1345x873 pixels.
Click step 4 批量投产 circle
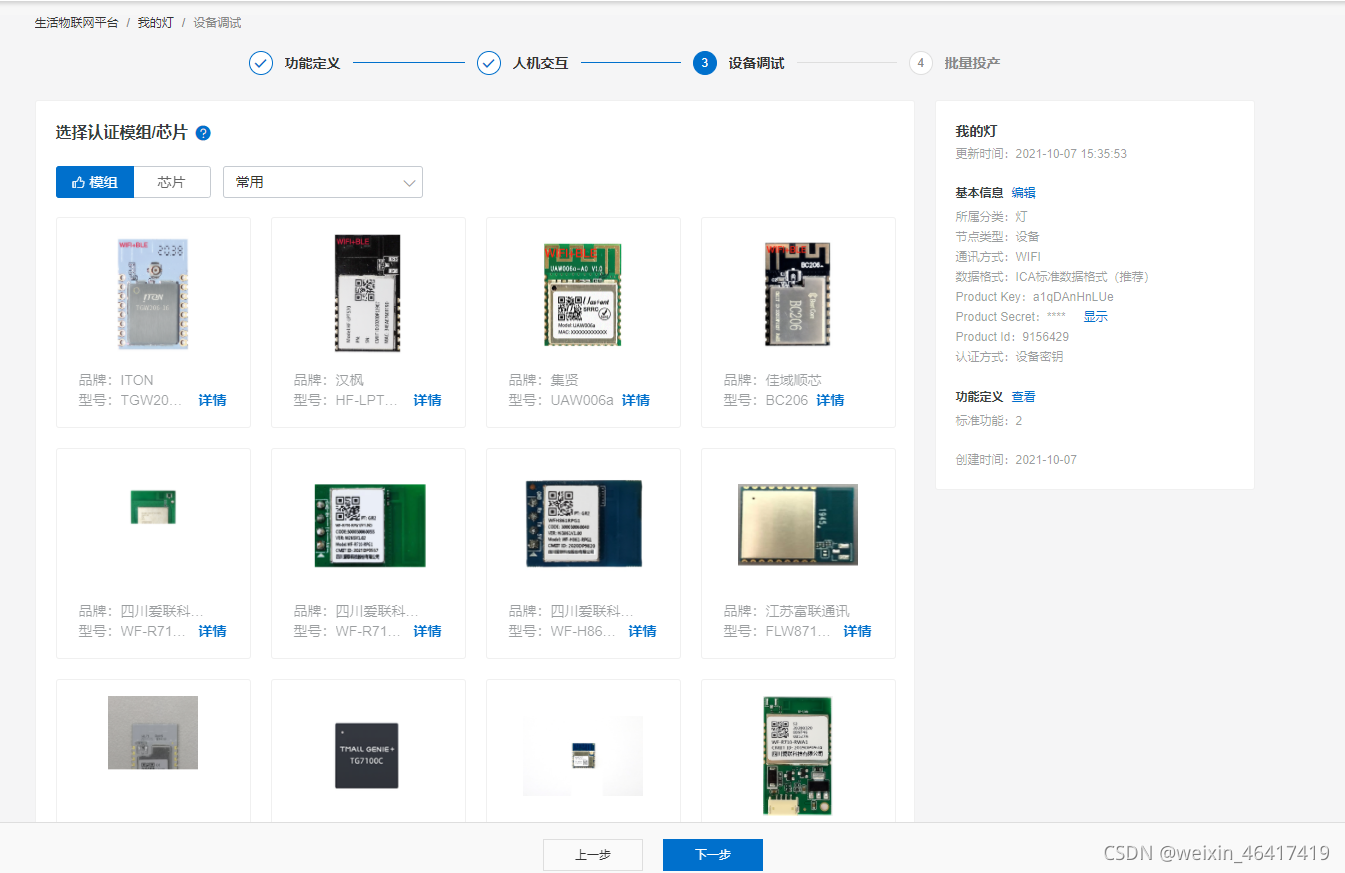point(921,63)
